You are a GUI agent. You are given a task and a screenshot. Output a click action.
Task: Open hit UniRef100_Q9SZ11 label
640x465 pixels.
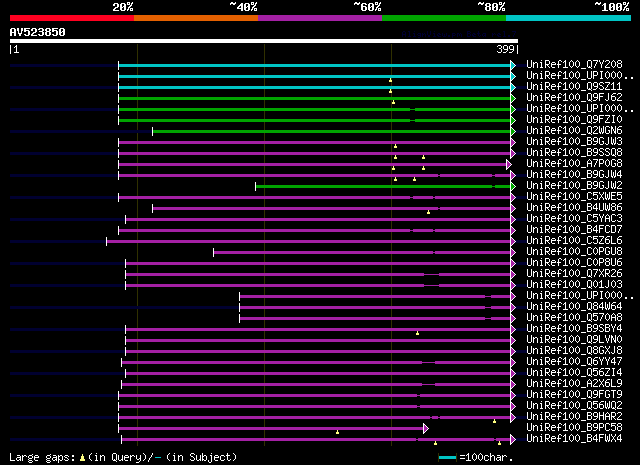[574, 87]
